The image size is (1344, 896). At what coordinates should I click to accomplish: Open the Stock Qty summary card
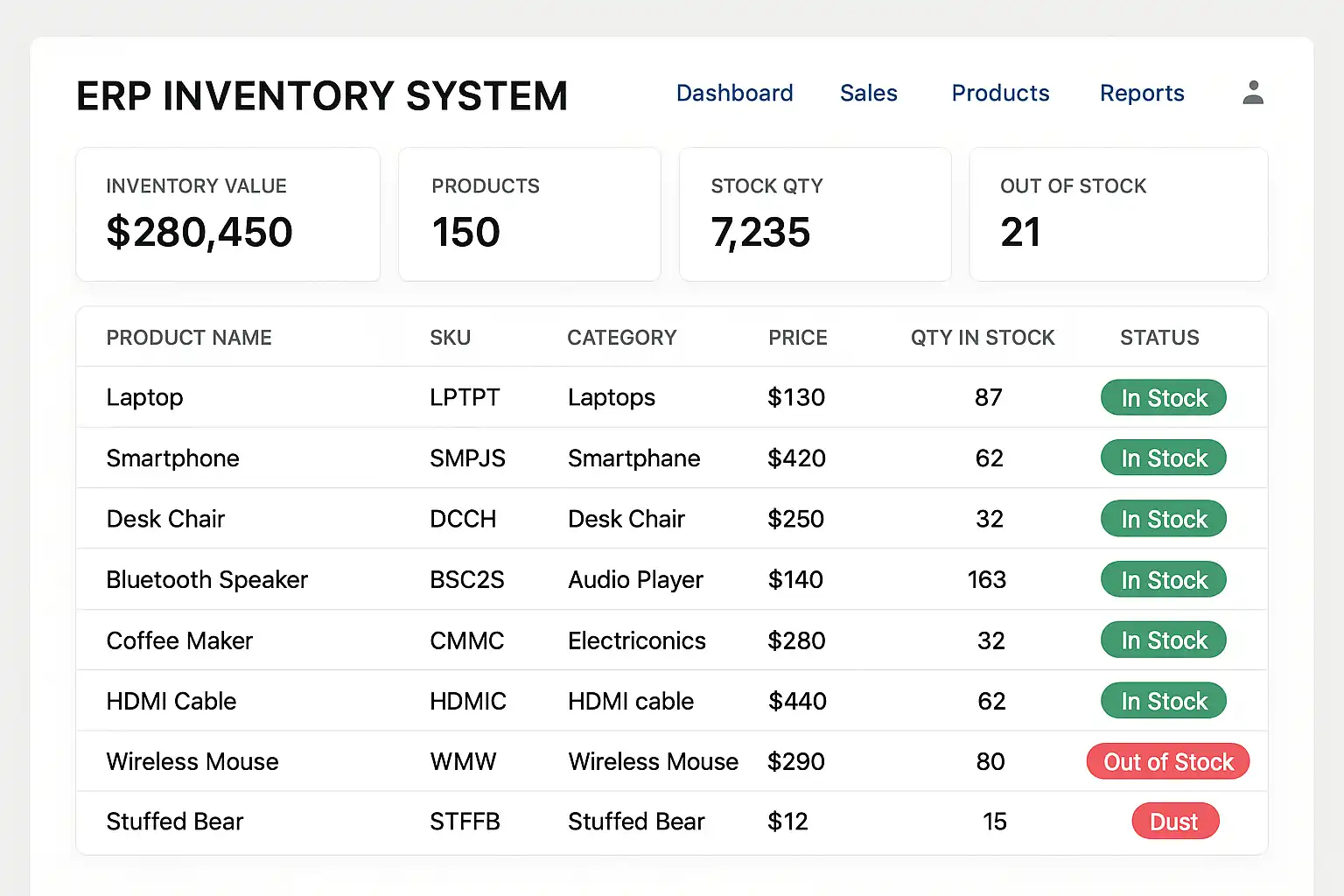815,214
